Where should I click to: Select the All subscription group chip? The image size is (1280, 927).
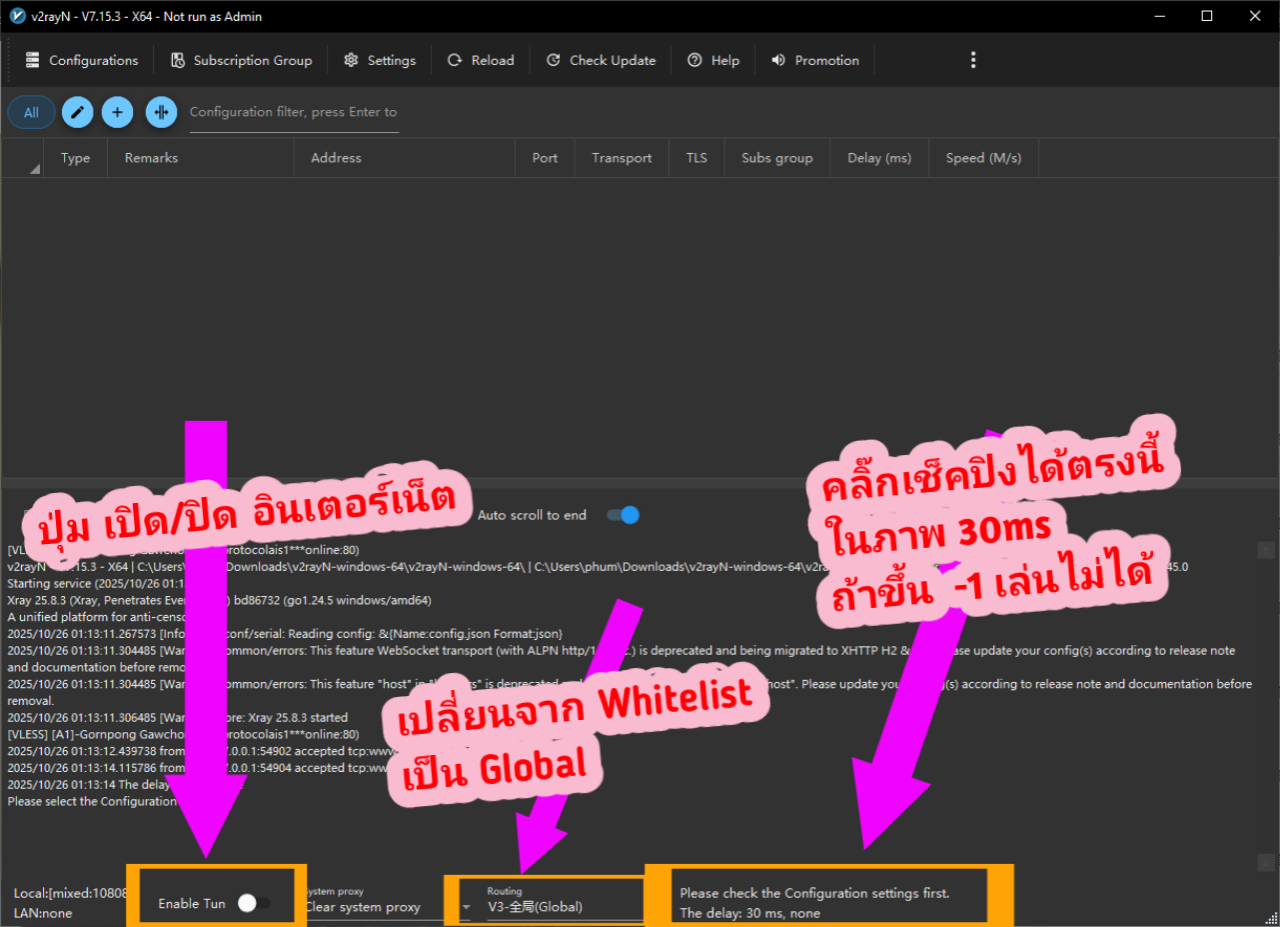click(31, 112)
